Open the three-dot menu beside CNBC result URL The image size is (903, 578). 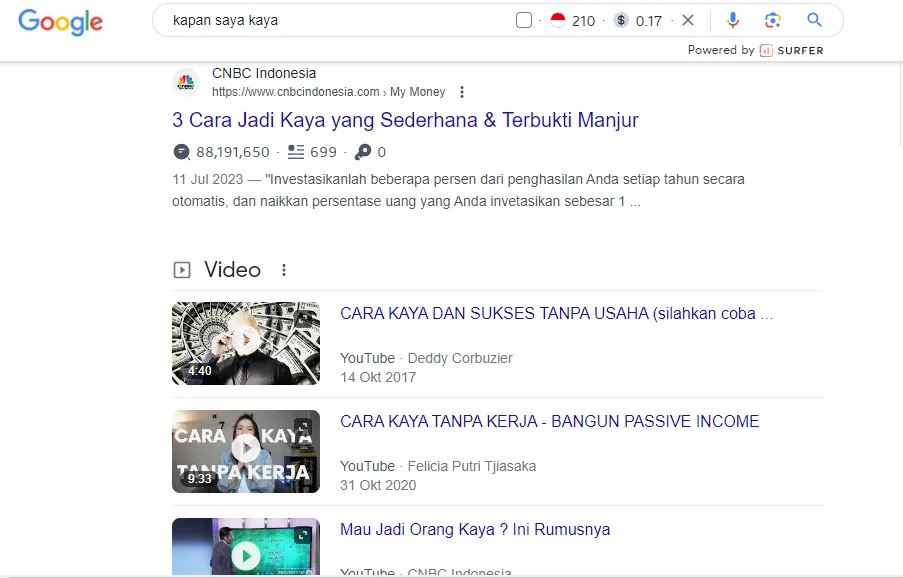462,92
